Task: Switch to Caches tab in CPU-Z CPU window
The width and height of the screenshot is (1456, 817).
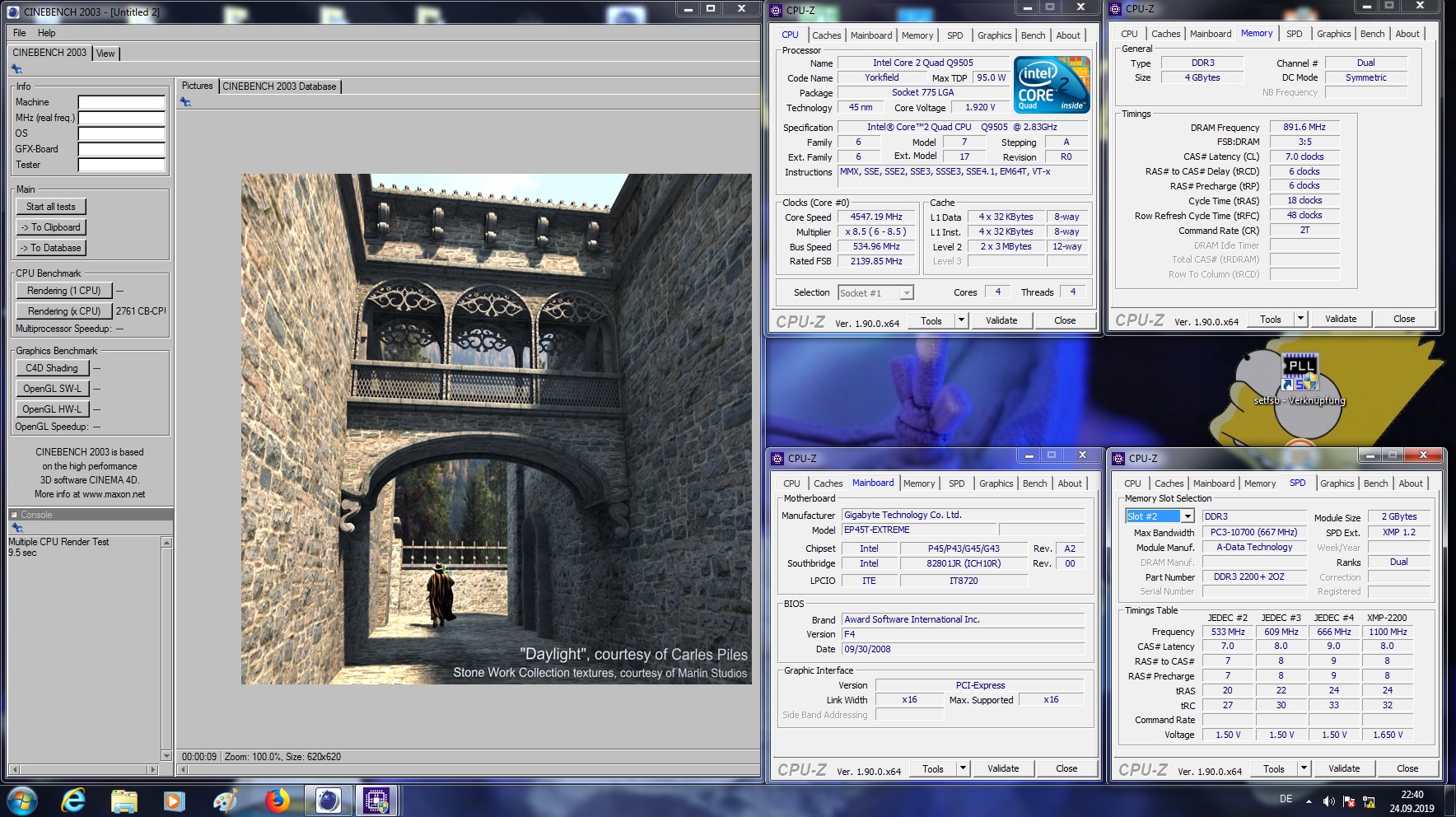Action: [x=826, y=35]
